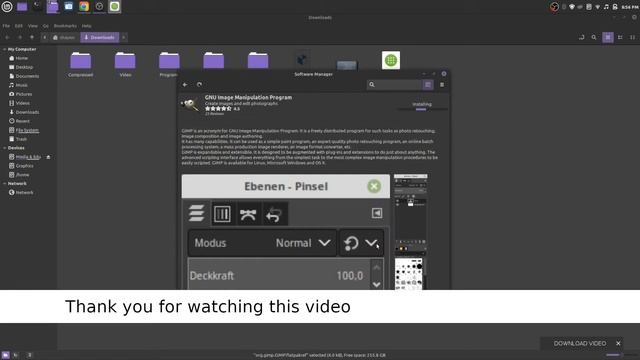Switch file manager to compact view

tap(632, 37)
